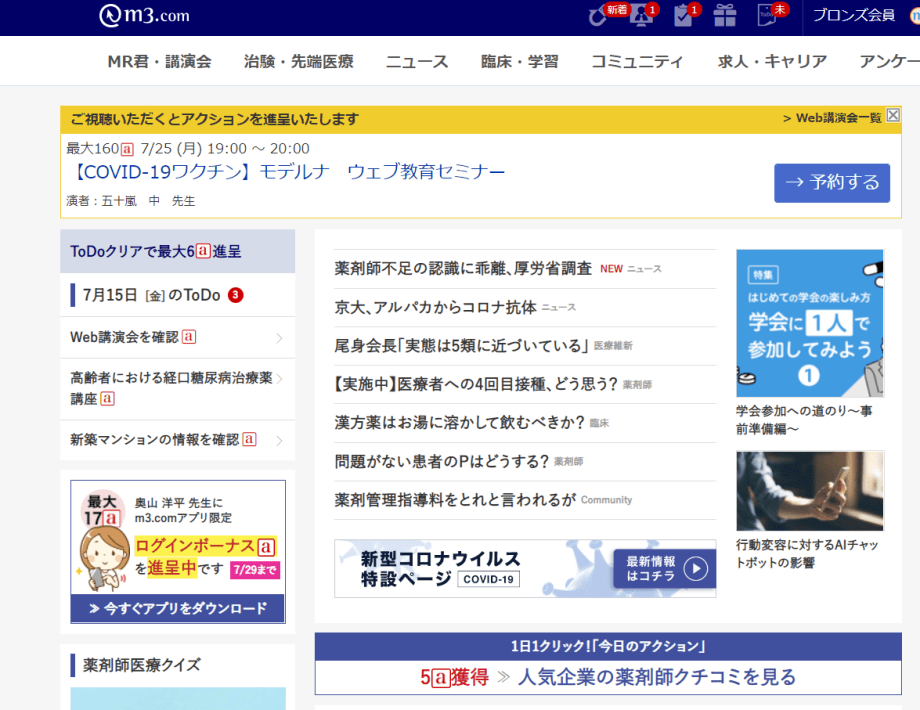Open article 尾身会長「実態は5類に近づいている」
920x710 pixels.
pyautogui.click(x=462, y=346)
